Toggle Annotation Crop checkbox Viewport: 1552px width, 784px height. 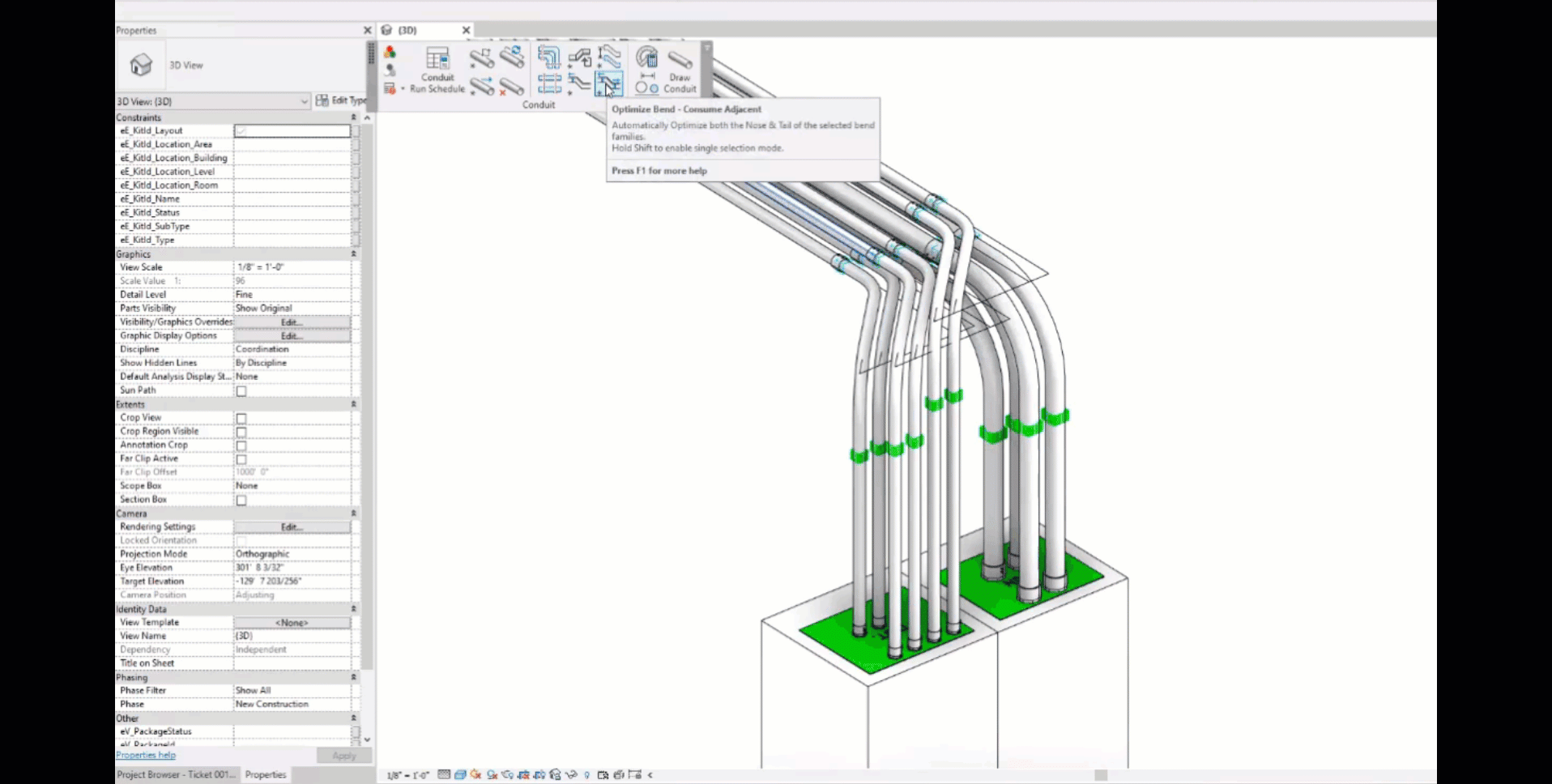click(x=241, y=446)
